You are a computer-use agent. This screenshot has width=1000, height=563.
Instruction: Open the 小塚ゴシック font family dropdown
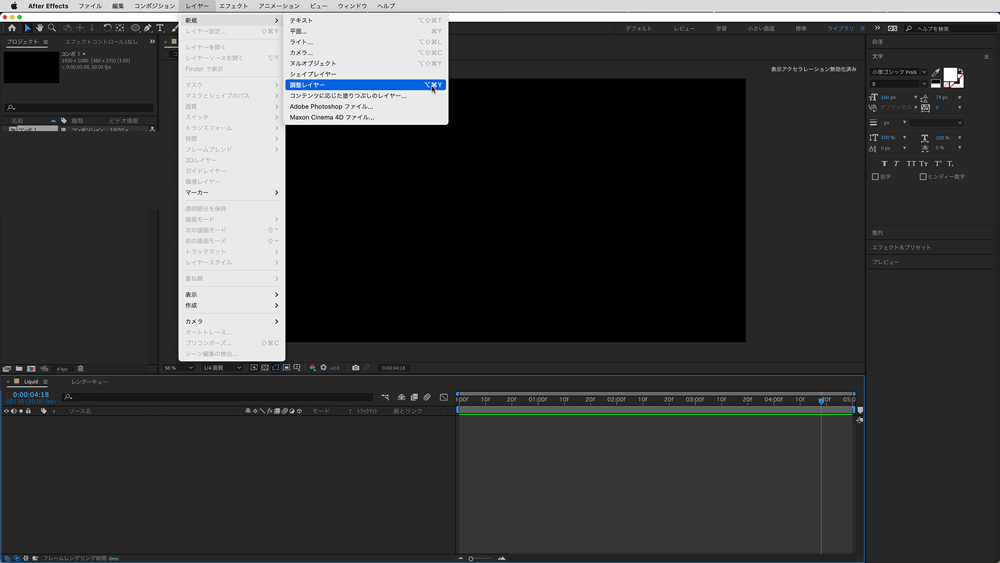[899, 72]
